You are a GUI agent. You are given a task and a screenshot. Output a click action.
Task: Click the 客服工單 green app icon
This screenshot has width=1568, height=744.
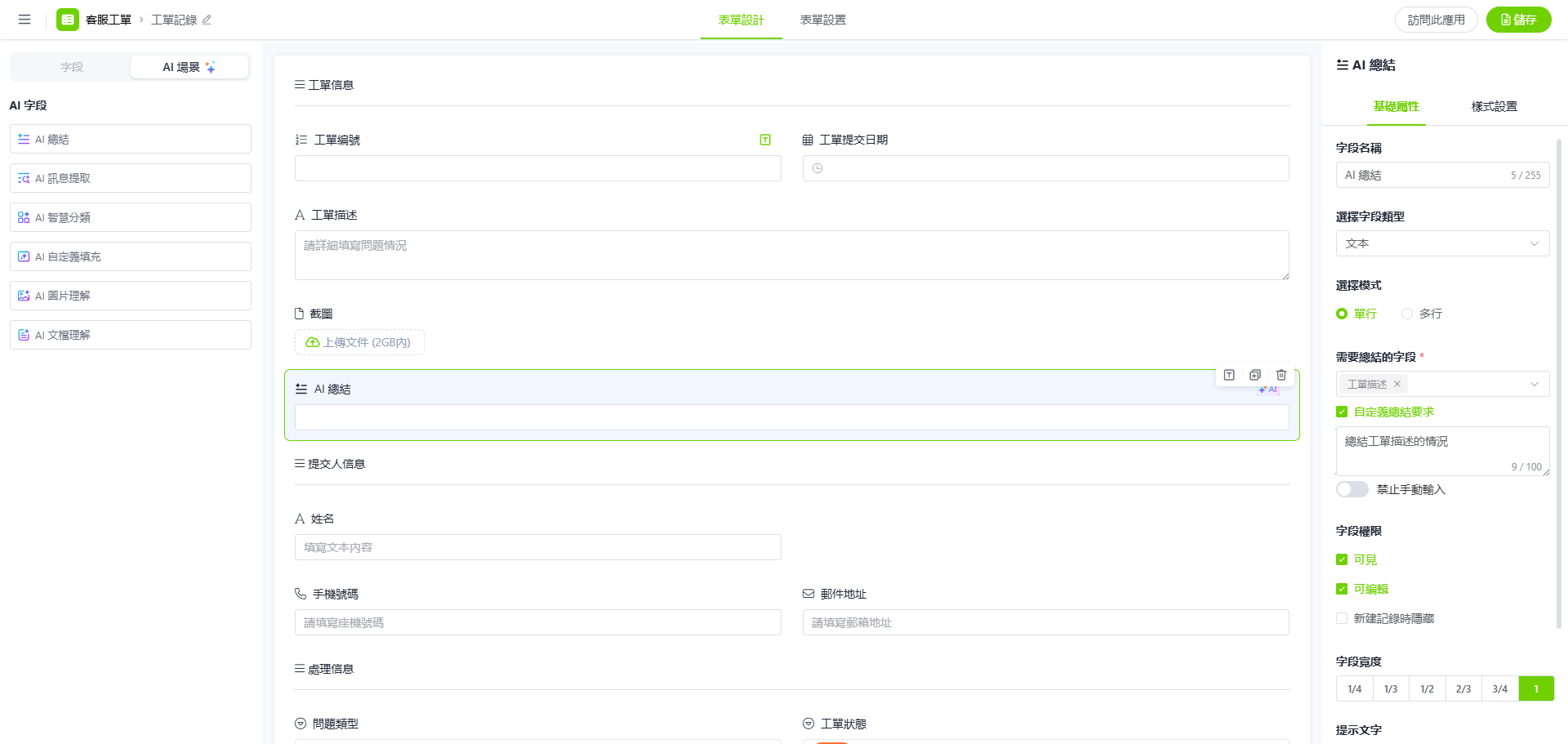pos(68,20)
